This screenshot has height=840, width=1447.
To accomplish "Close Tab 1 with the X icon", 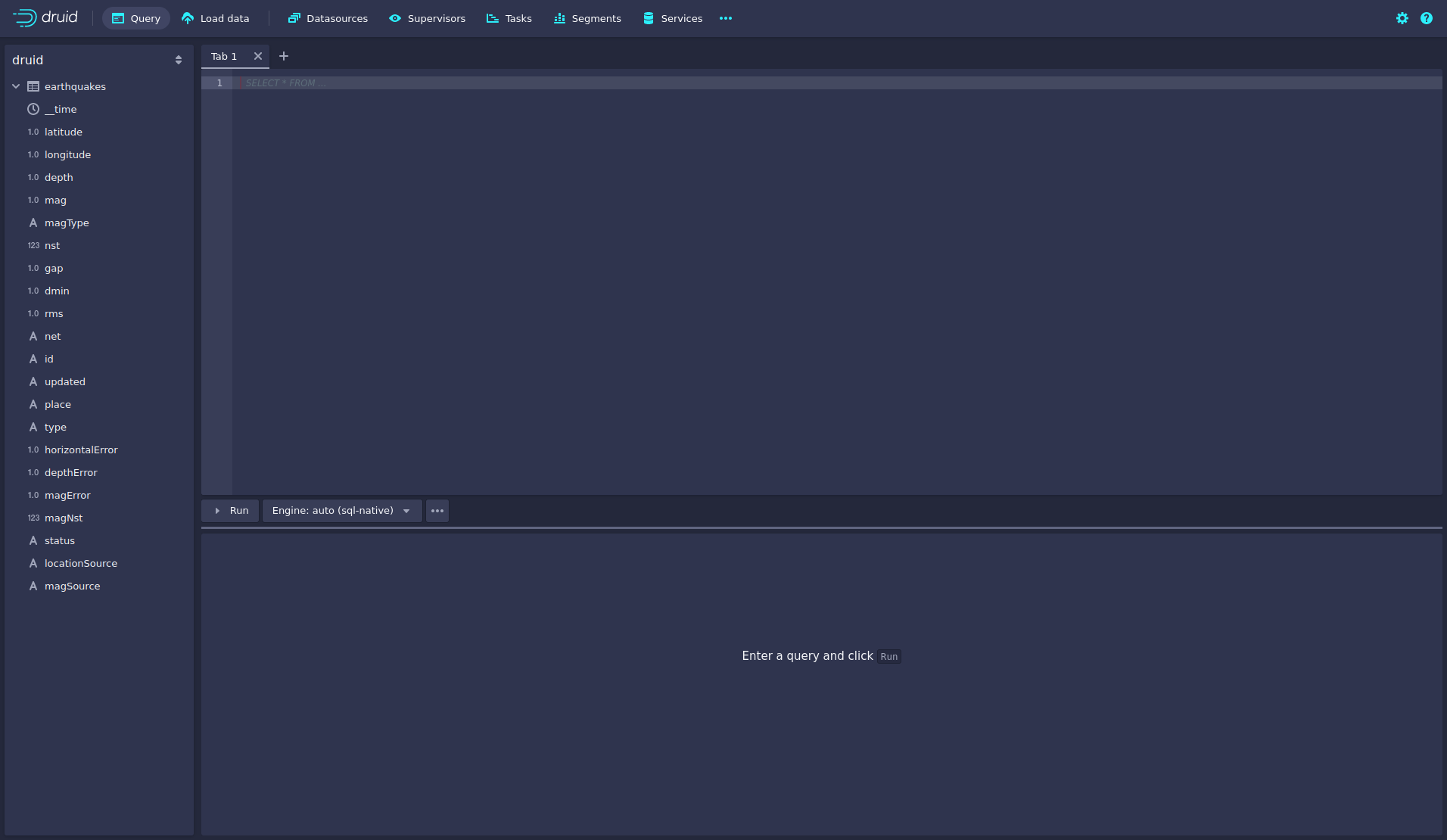I will pos(258,56).
